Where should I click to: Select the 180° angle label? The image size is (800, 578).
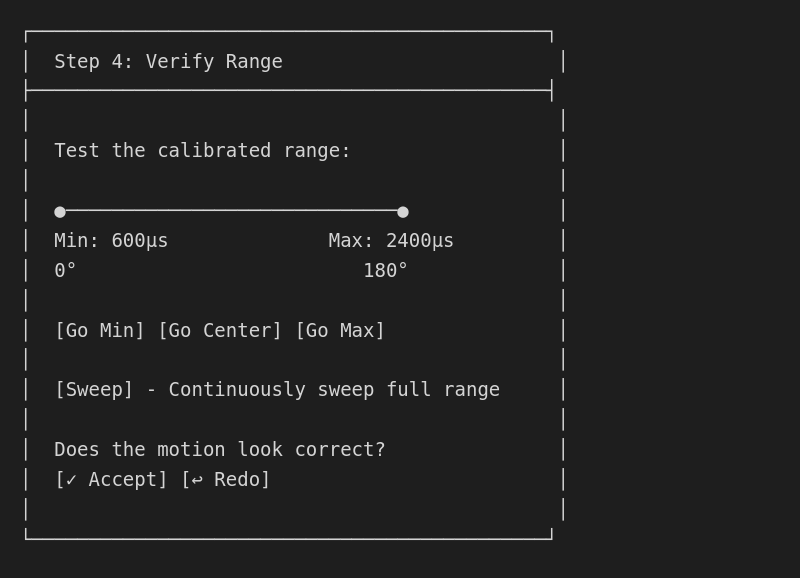386,269
